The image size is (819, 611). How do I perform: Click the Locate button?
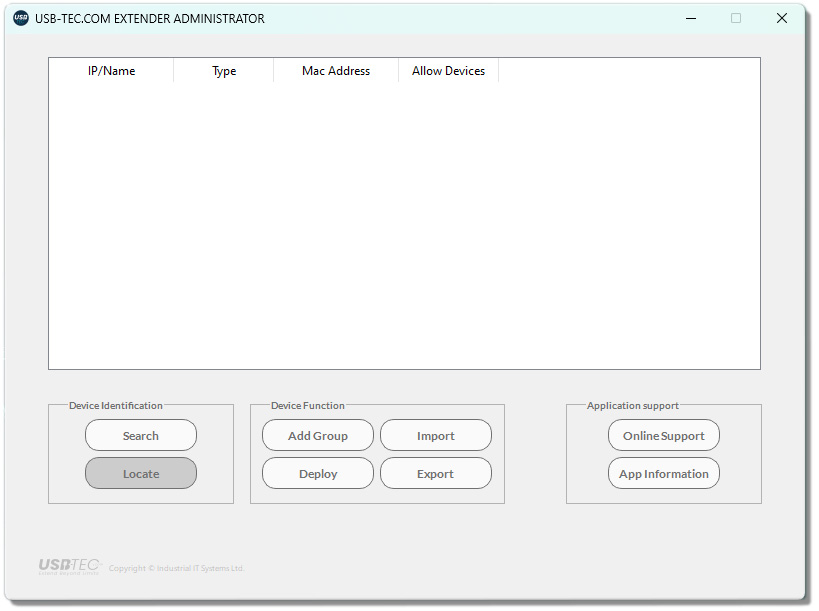pyautogui.click(x=141, y=474)
